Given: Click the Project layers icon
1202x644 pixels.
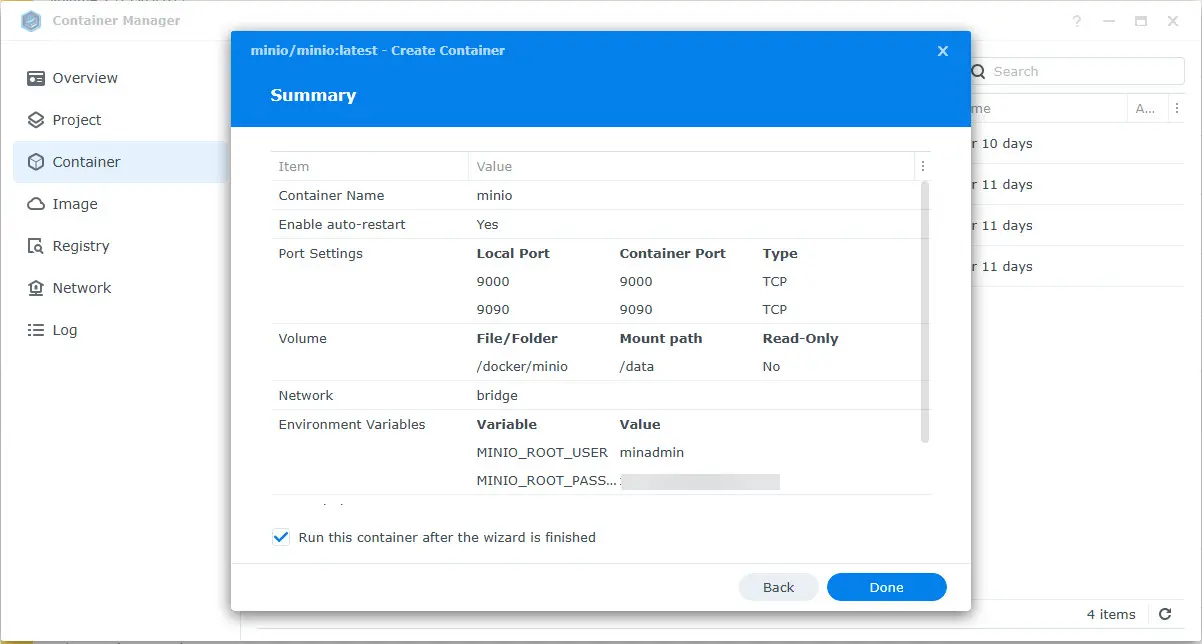Looking at the screenshot, I should [36, 120].
